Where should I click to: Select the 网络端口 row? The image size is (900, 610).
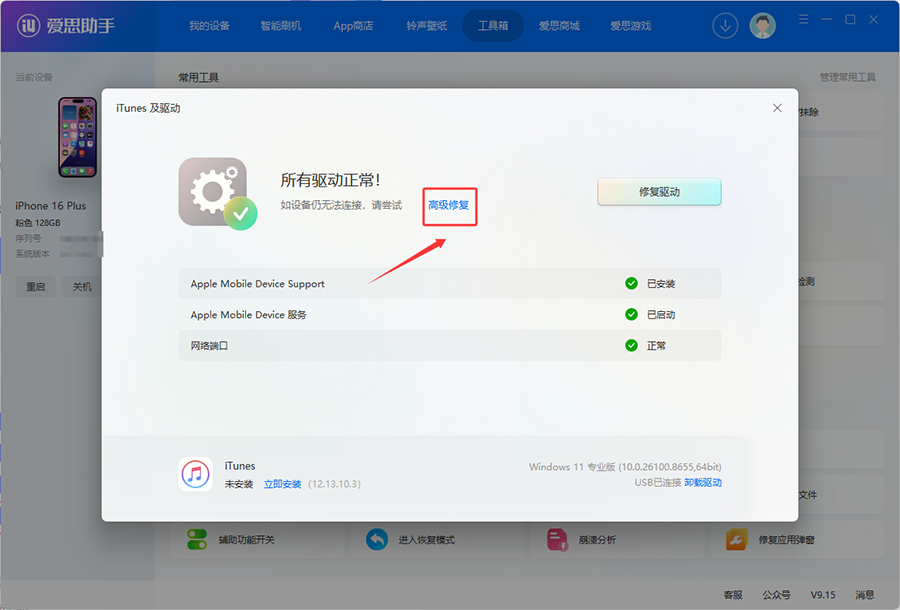[449, 345]
